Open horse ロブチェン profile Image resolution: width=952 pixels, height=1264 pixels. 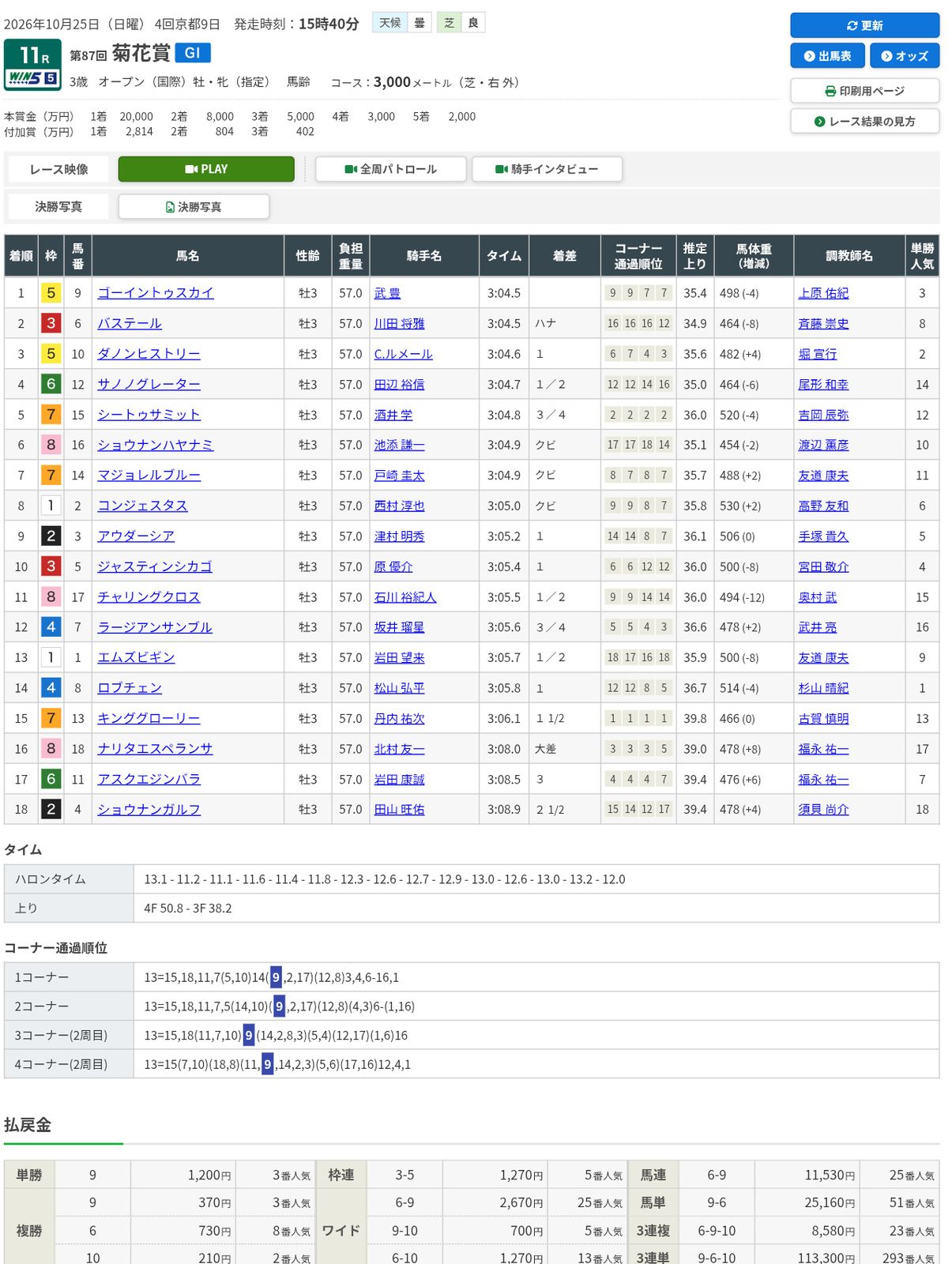point(130,688)
